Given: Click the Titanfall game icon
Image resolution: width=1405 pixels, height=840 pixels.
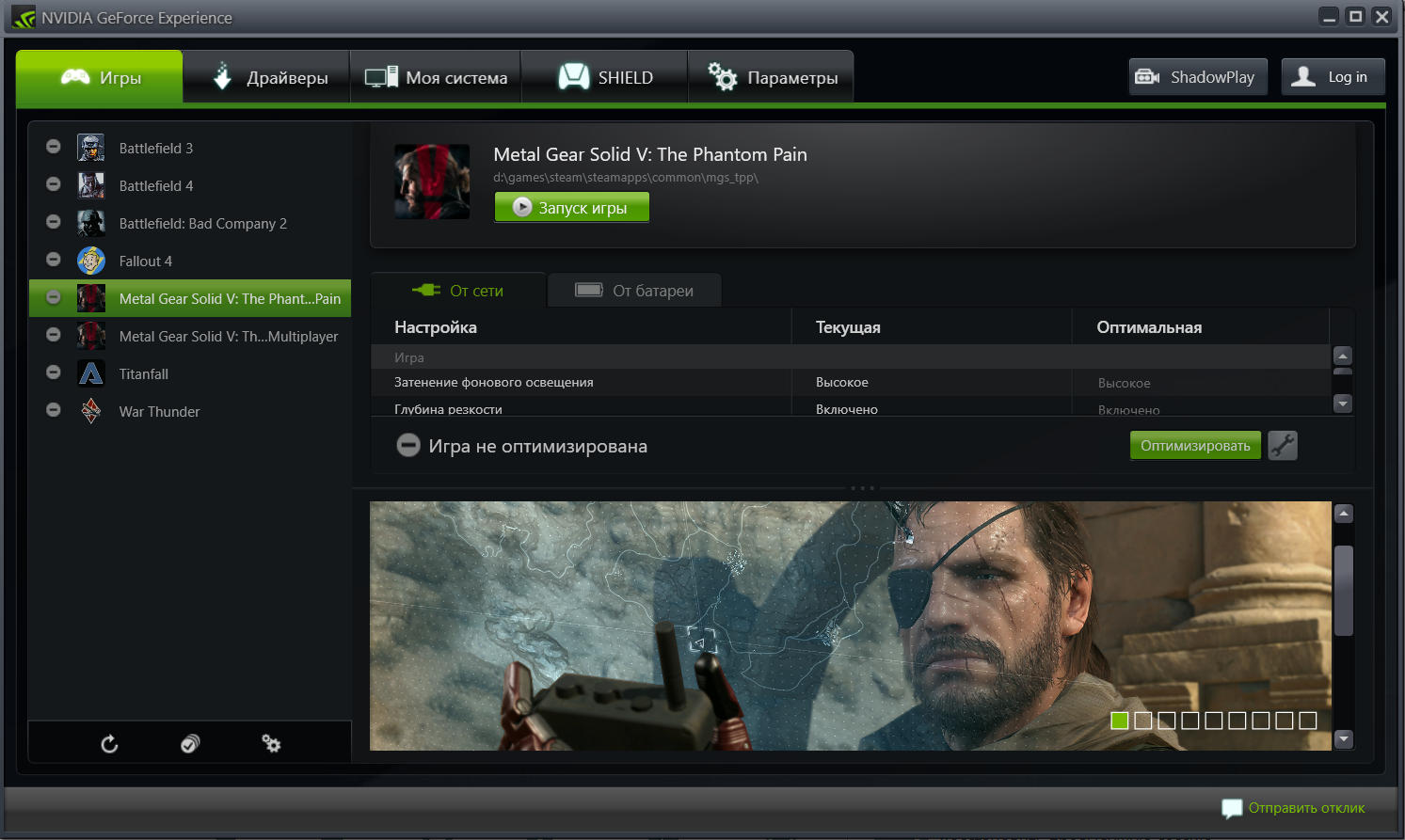Looking at the screenshot, I should [x=91, y=373].
